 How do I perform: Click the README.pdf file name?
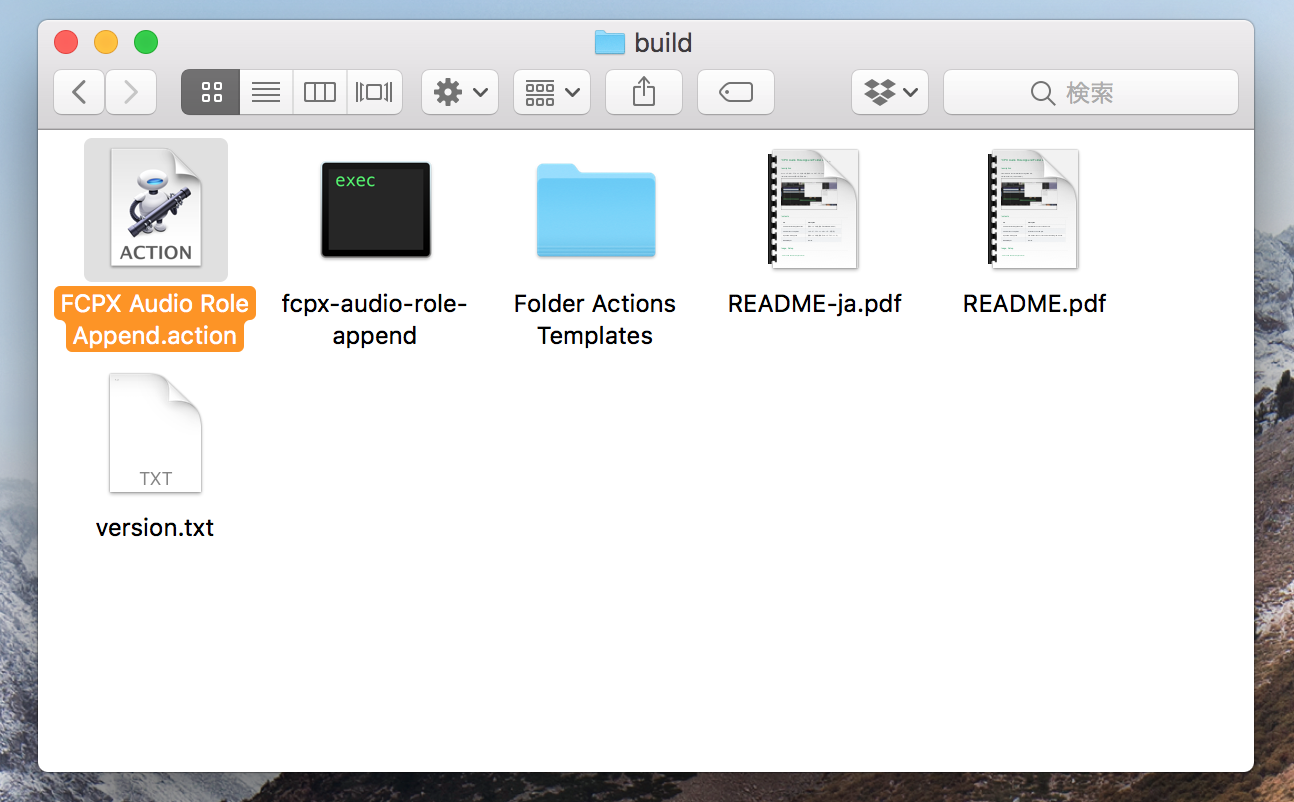click(1035, 304)
